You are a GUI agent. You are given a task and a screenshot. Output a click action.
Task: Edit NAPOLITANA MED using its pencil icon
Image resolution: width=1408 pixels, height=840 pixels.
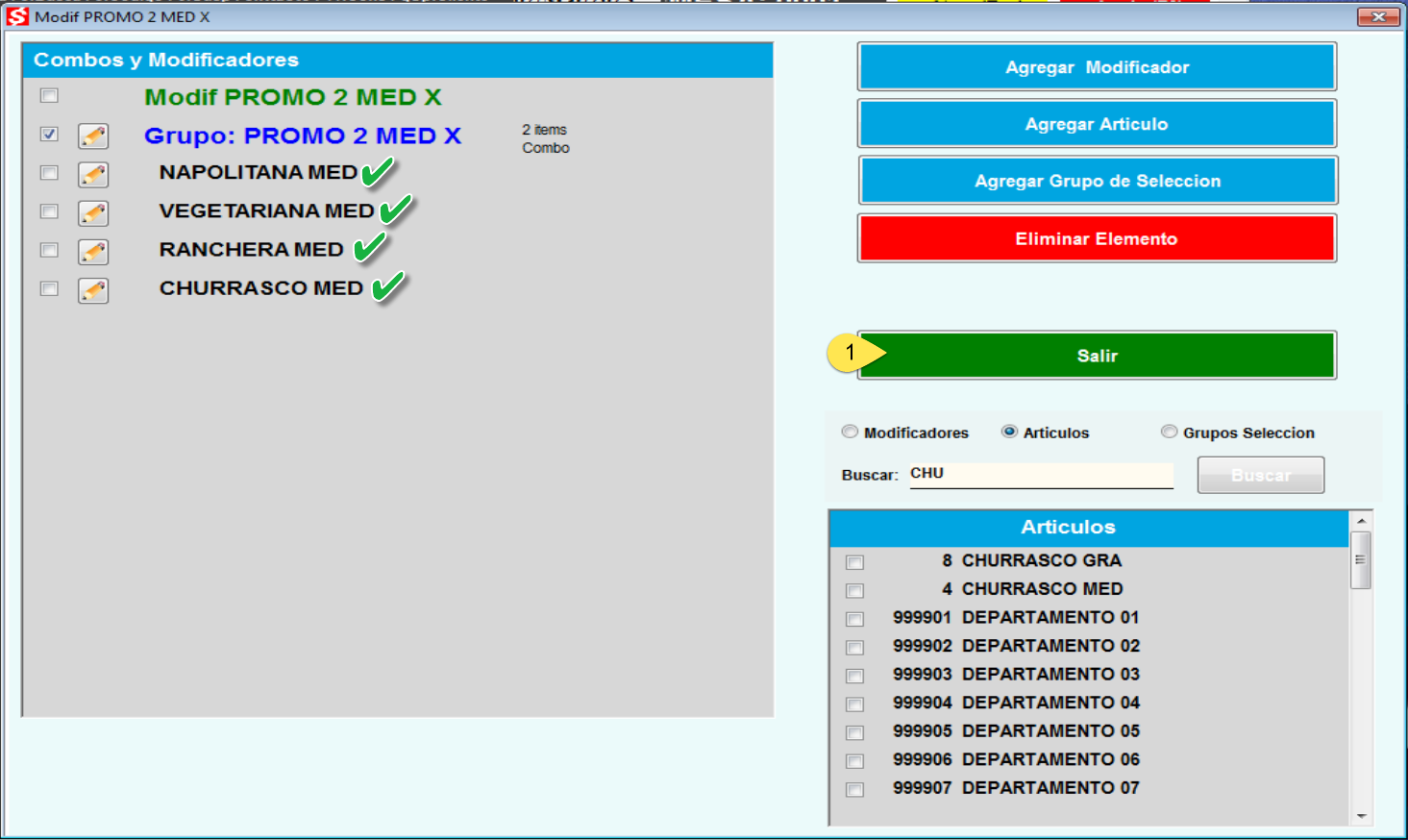tap(93, 173)
